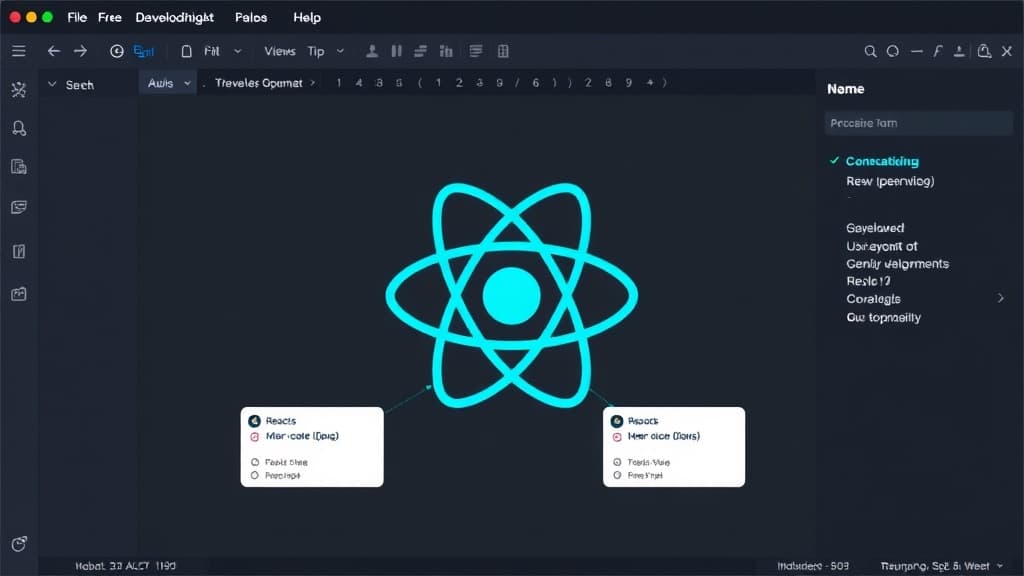1024x576 pixels.
Task: Click the bar chart icon in the toolbar
Action: click(x=445, y=50)
